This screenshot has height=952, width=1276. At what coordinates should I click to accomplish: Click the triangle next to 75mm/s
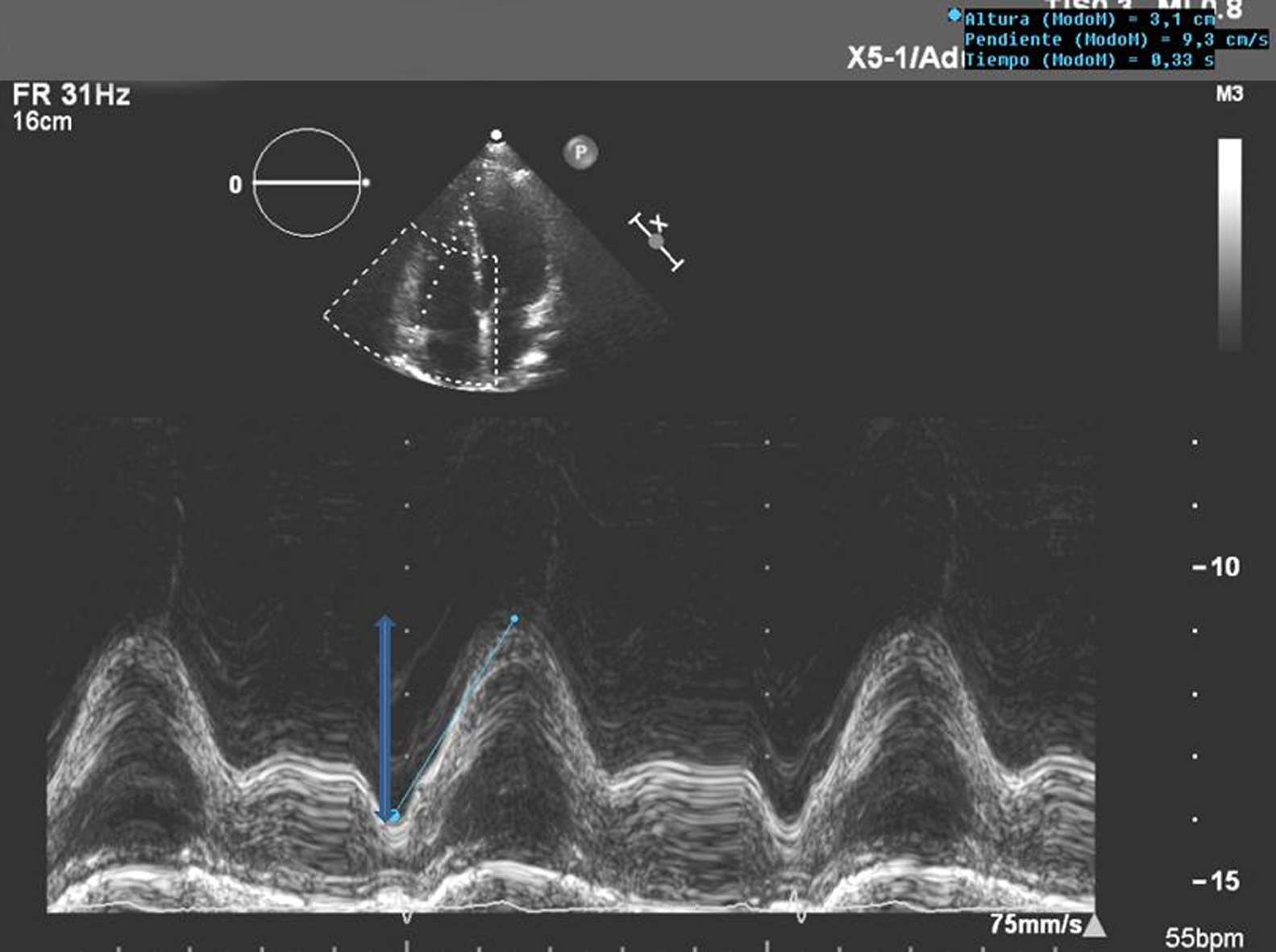(x=1094, y=925)
